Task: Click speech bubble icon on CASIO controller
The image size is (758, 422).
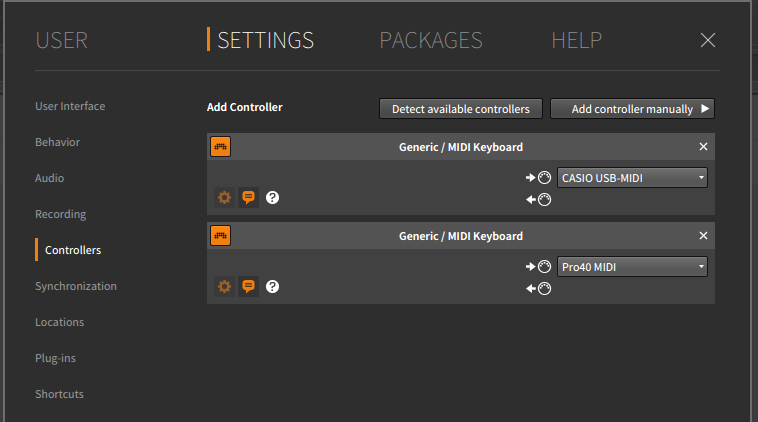Action: pos(248,198)
